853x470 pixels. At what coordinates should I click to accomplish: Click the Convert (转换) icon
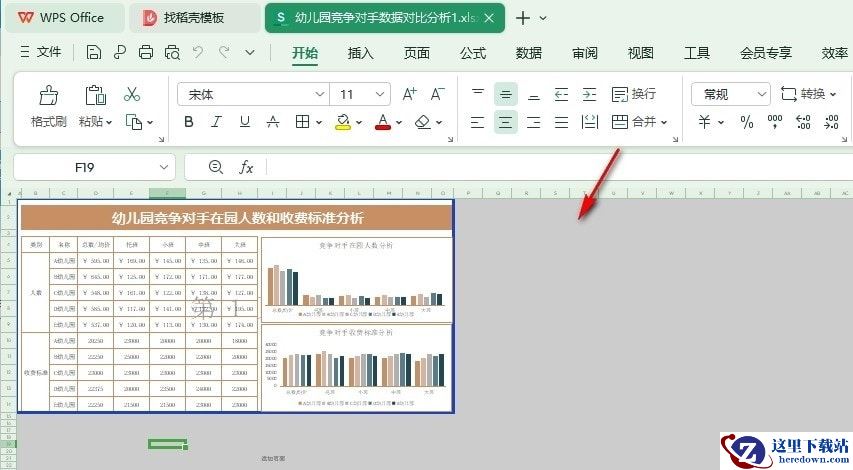click(789, 94)
